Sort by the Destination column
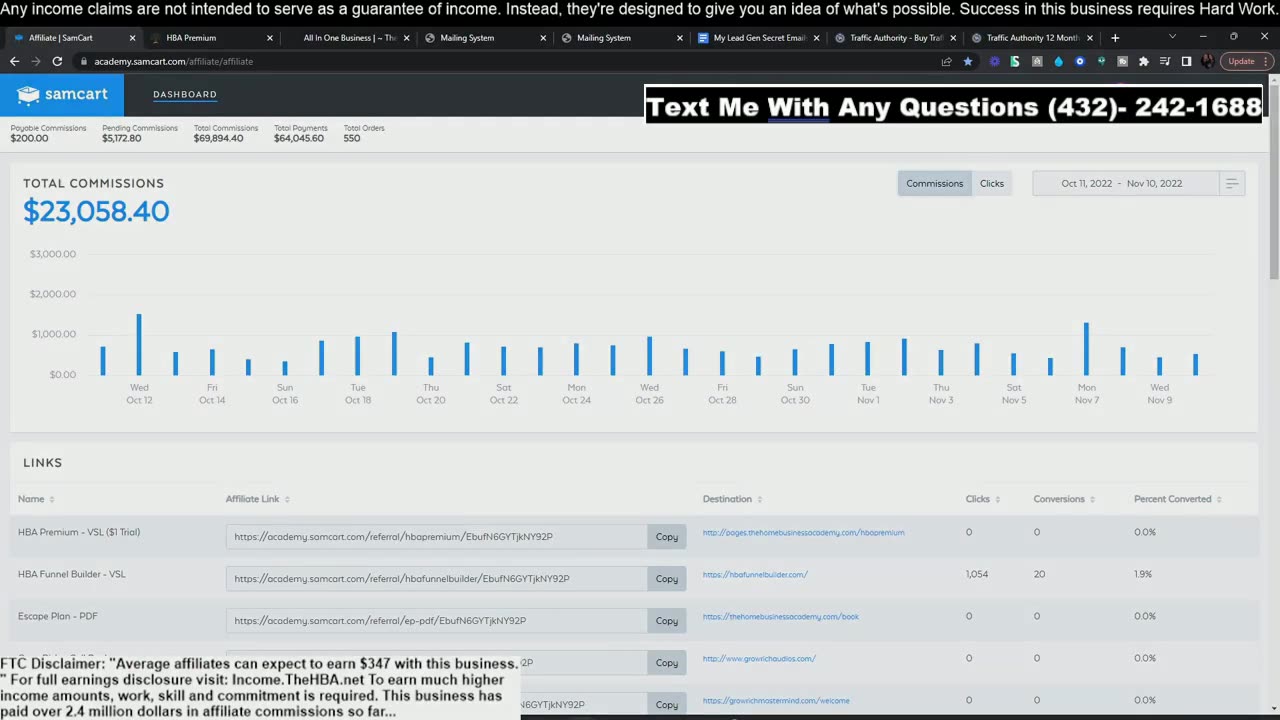Screen dimensions: 1280x720 733,499
